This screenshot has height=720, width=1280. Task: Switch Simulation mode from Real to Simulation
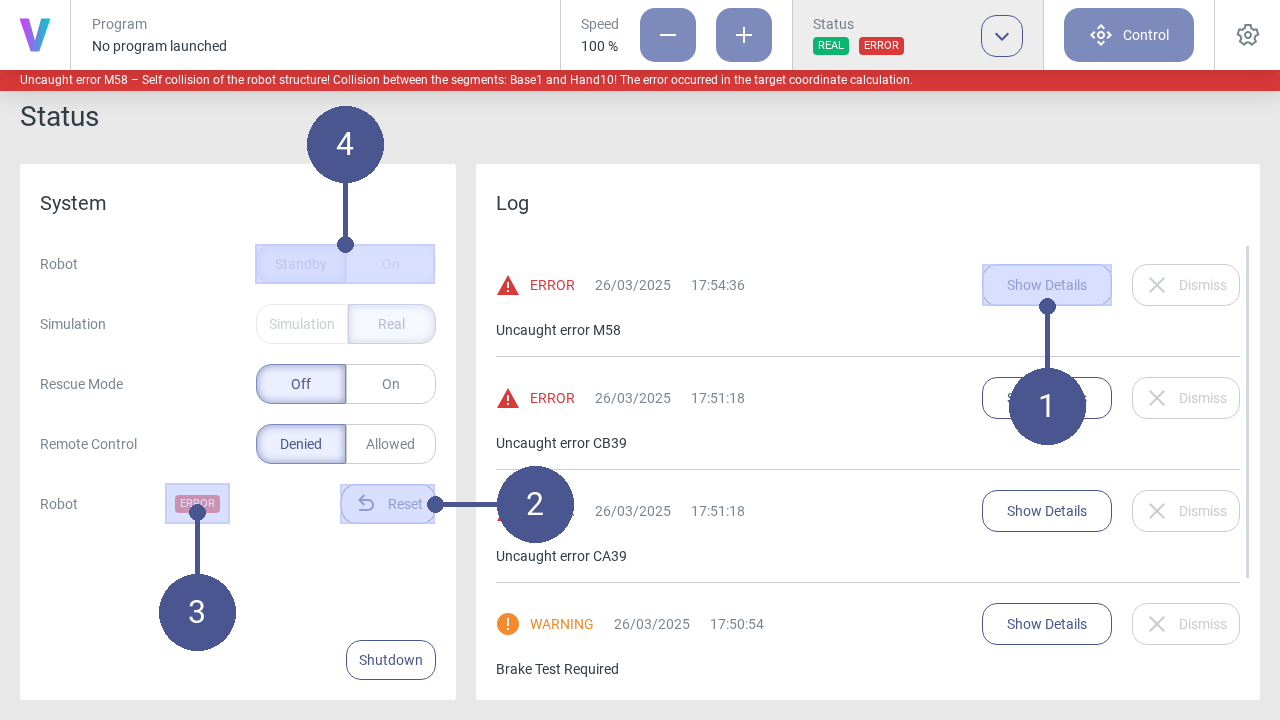pyautogui.click(x=301, y=323)
